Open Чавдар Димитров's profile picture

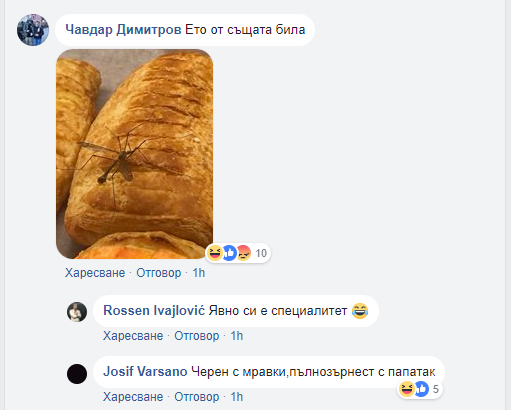pos(33,30)
